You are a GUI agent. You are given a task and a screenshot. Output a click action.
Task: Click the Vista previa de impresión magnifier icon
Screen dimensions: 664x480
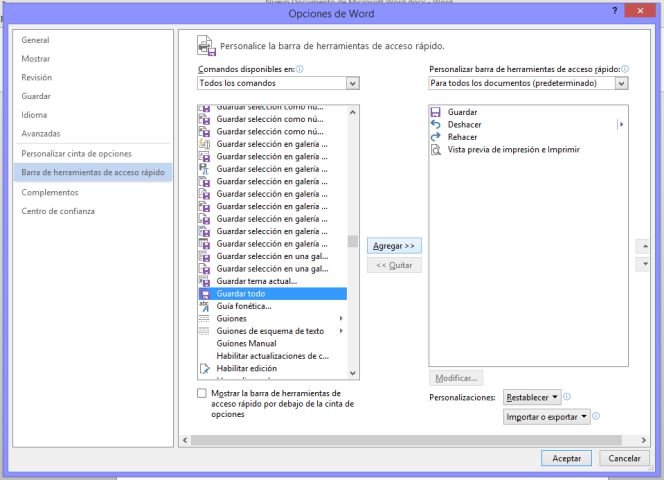tap(435, 150)
